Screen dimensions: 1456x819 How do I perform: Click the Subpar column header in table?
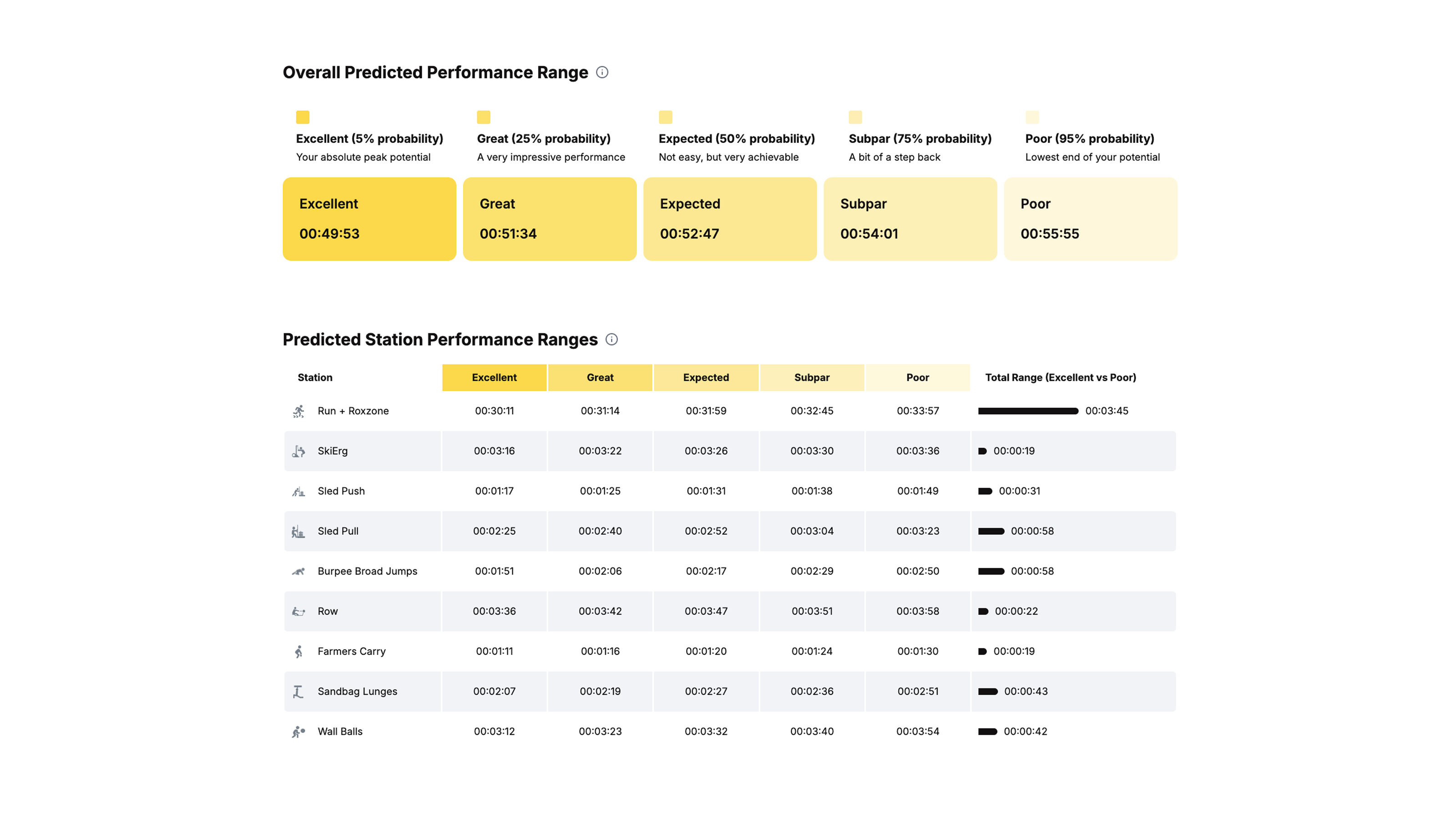click(812, 378)
